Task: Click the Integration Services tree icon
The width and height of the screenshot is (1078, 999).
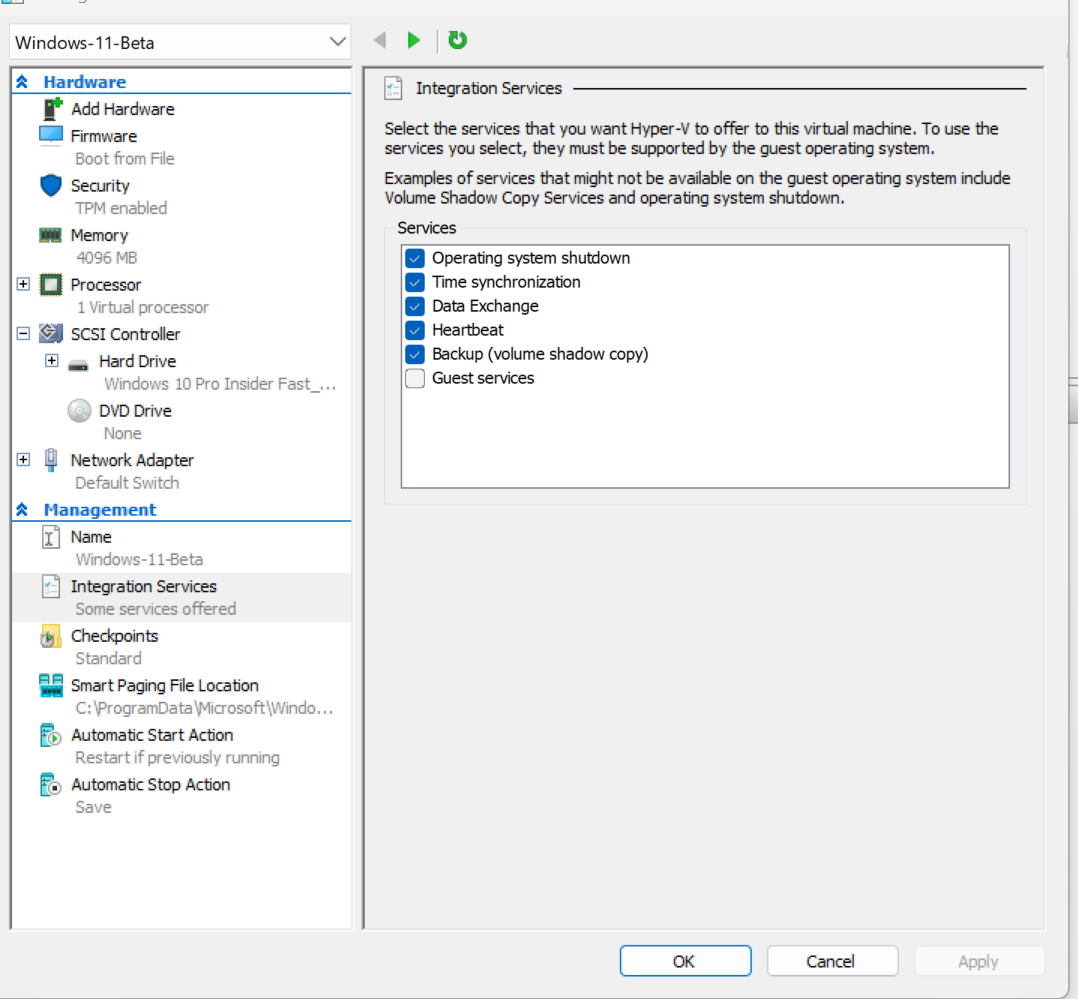Action: point(51,586)
